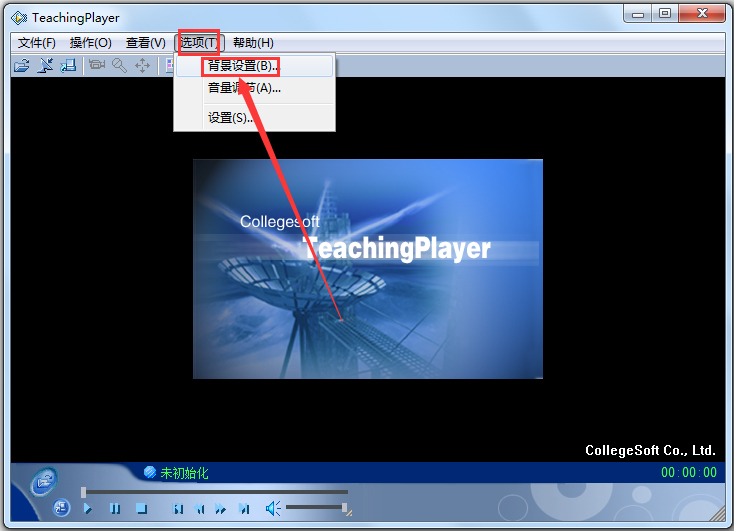Choose 背景设置(B)... from the menu
The height and width of the screenshot is (531, 734).
pos(241,66)
